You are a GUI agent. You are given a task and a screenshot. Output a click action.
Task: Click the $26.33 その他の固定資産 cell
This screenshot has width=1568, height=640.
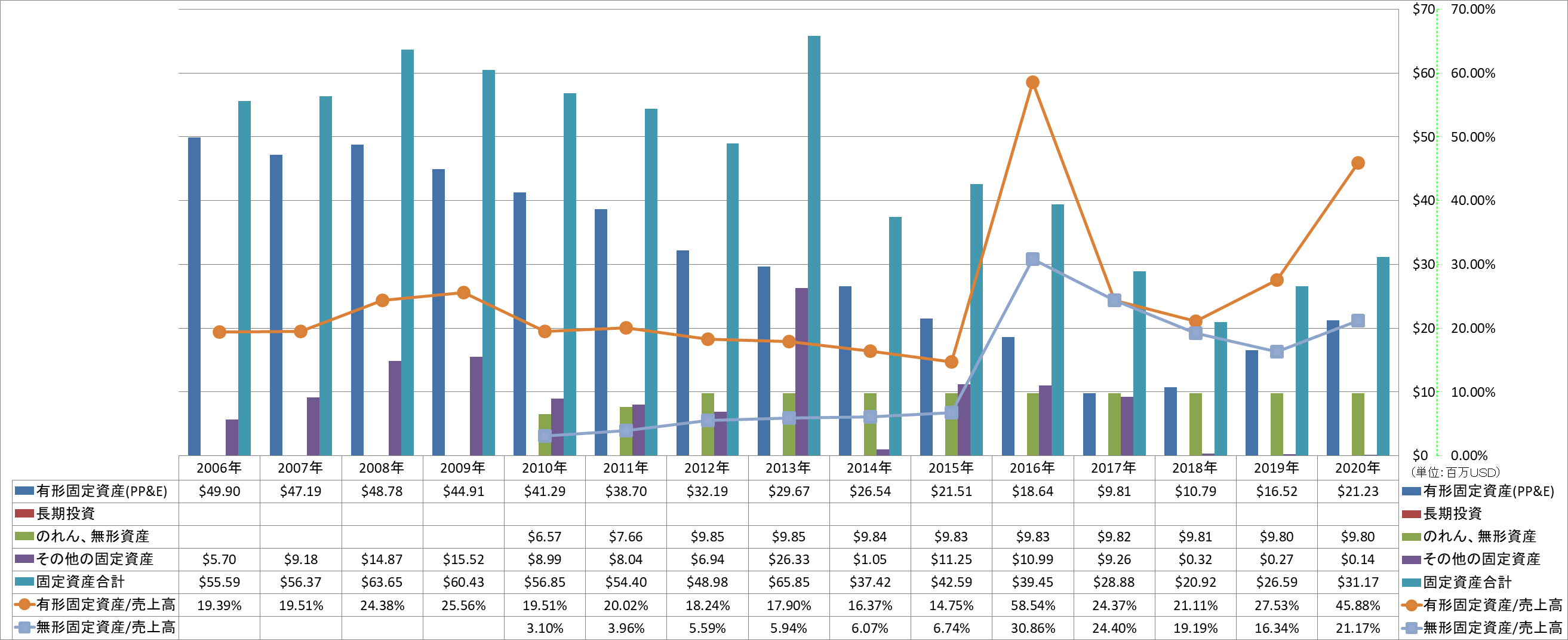[789, 559]
